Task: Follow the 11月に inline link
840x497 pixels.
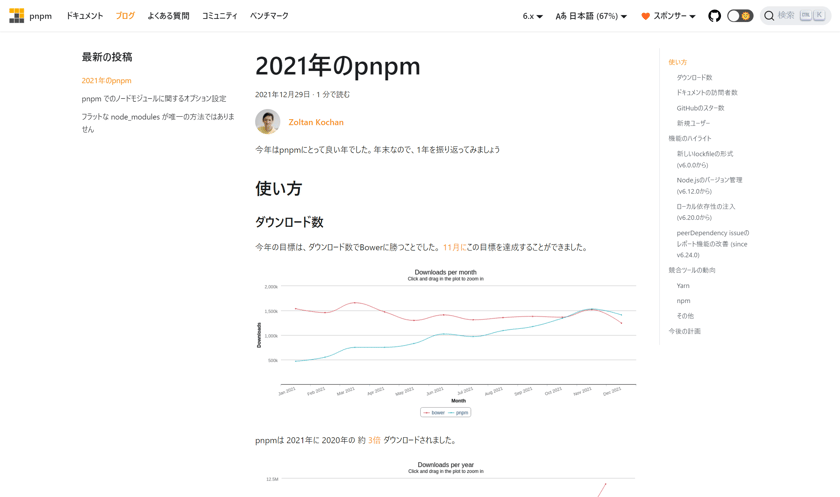Action: tap(454, 247)
